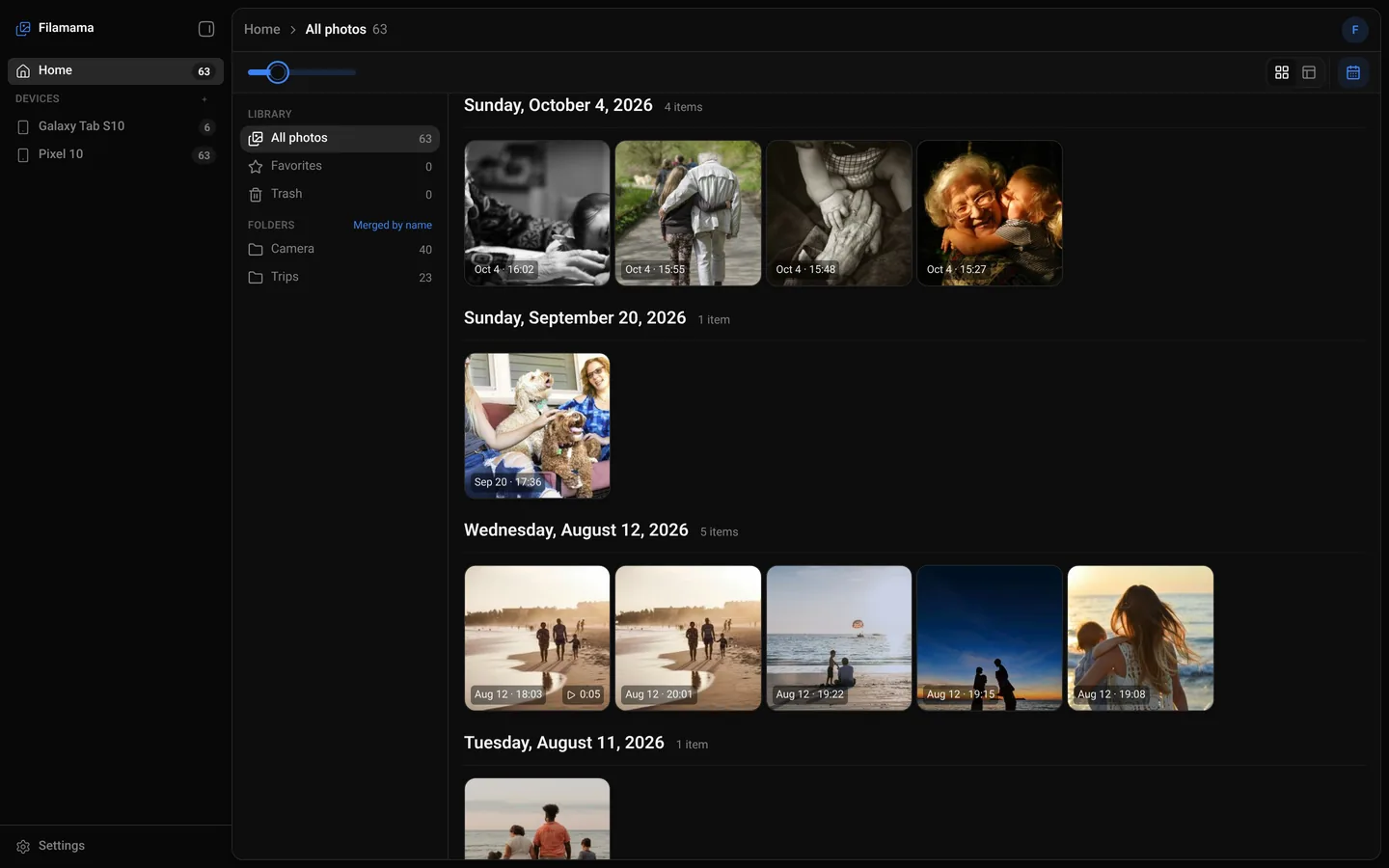Image resolution: width=1389 pixels, height=868 pixels.
Task: Open Trash in Library
Action: point(340,195)
